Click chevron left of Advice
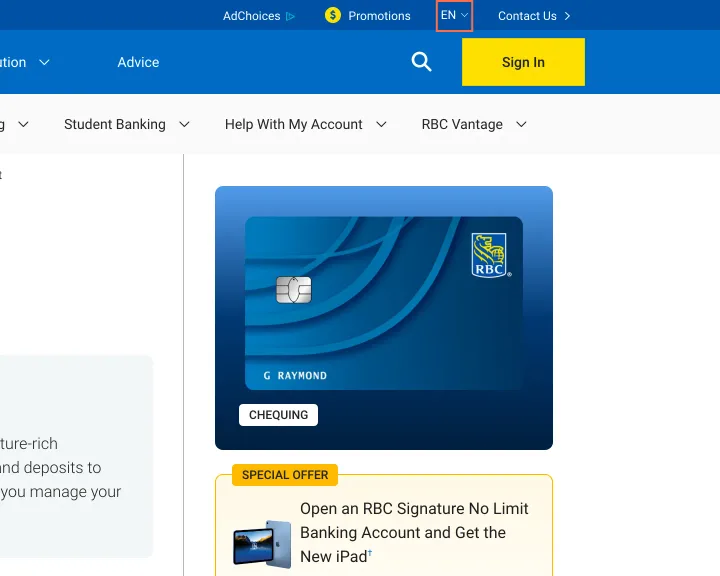The height and width of the screenshot is (576, 720). pyautogui.click(x=44, y=62)
